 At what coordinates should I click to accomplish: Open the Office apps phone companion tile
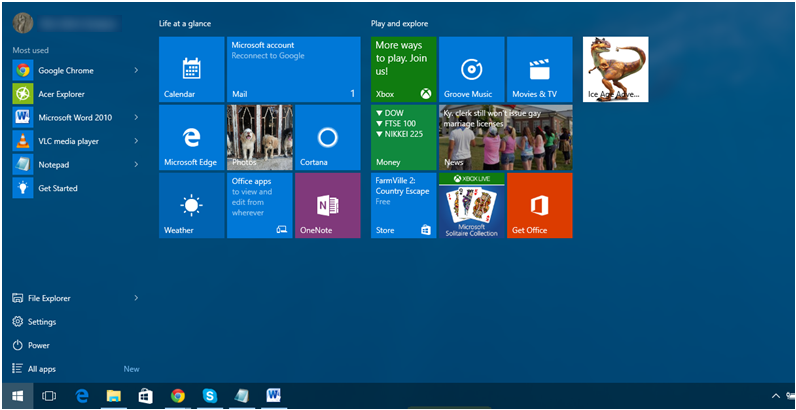259,205
